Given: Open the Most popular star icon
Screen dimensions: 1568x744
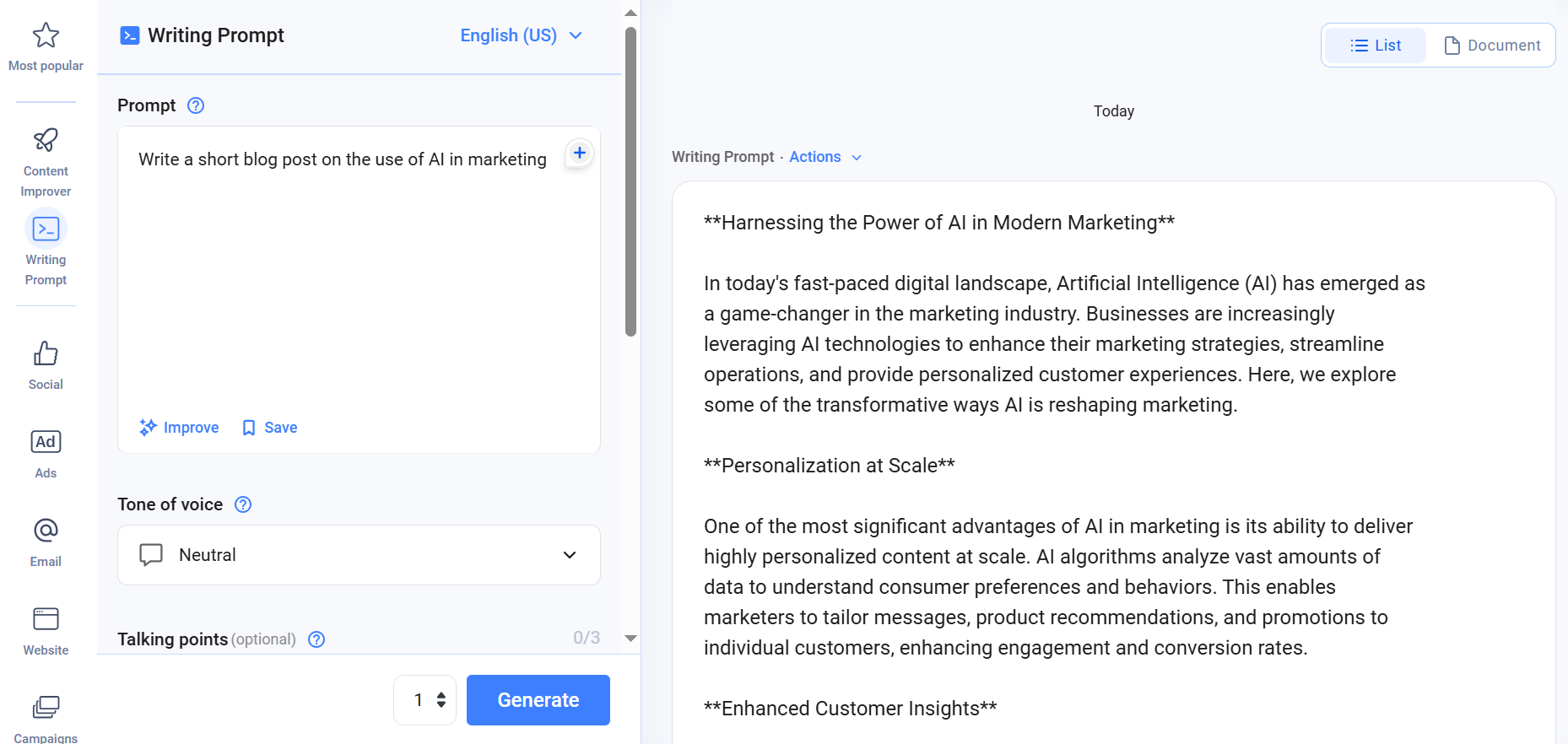Looking at the screenshot, I should tap(46, 35).
